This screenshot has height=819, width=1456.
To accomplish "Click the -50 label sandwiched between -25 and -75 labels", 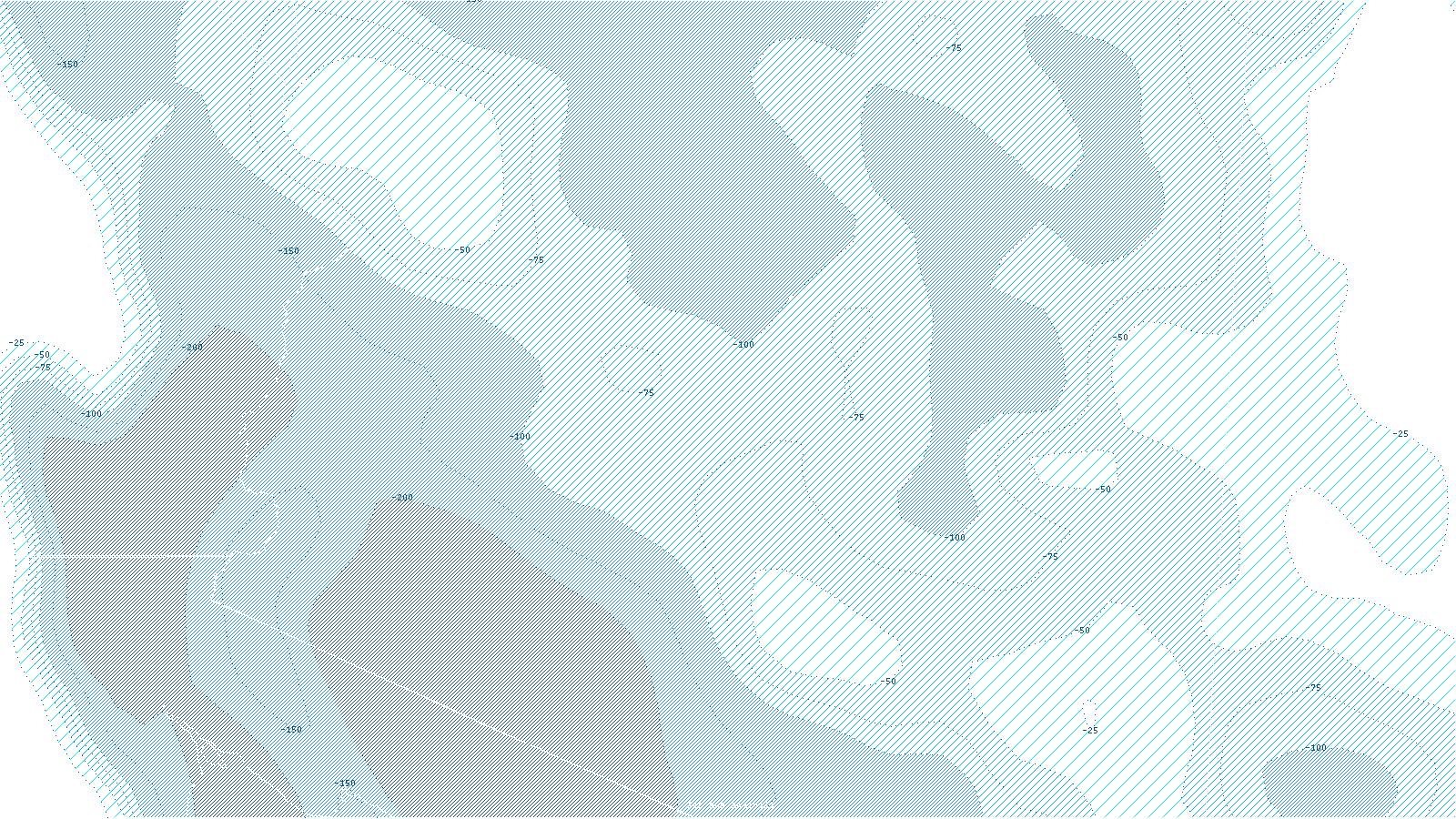I will (42, 355).
